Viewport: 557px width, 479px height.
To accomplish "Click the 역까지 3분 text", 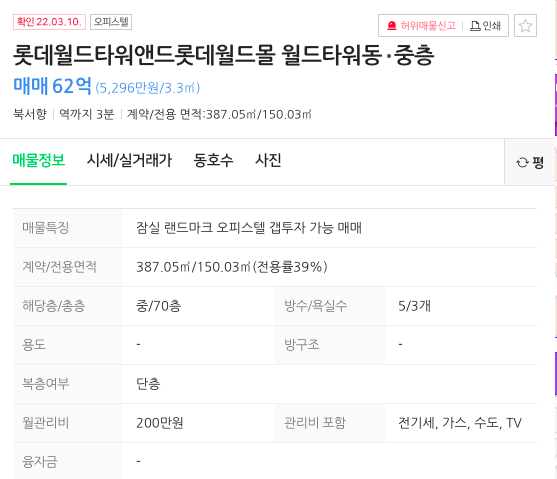I will click(x=86, y=114).
